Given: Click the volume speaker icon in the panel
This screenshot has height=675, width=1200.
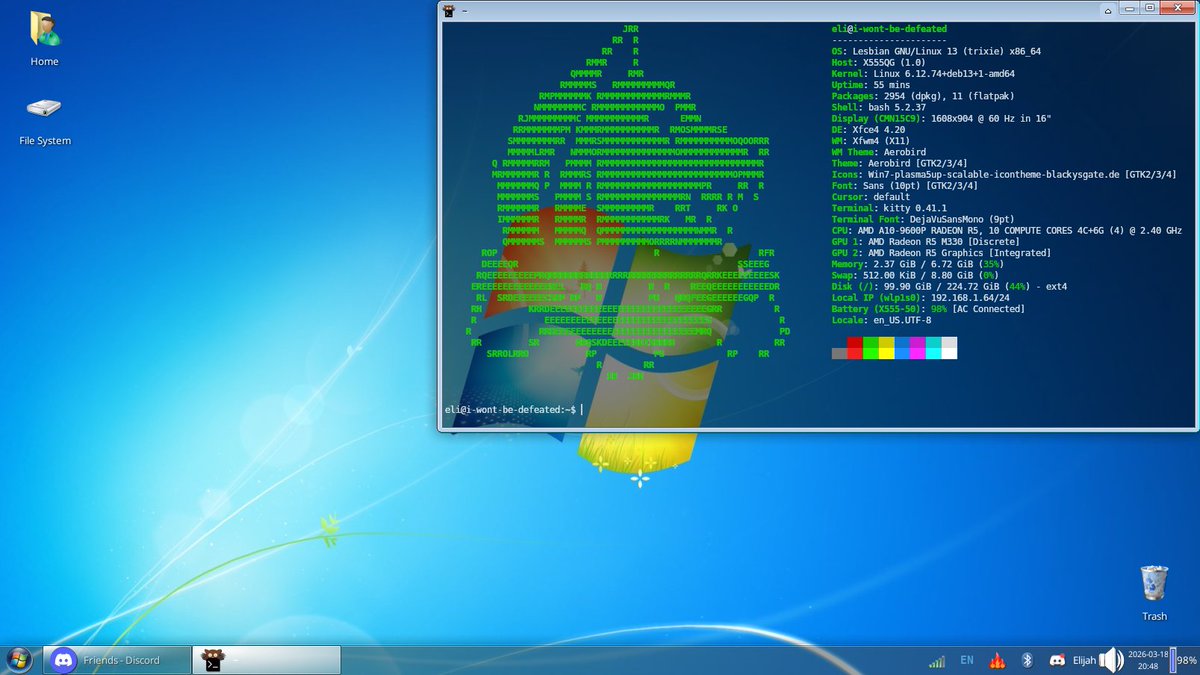Looking at the screenshot, I should point(1111,660).
